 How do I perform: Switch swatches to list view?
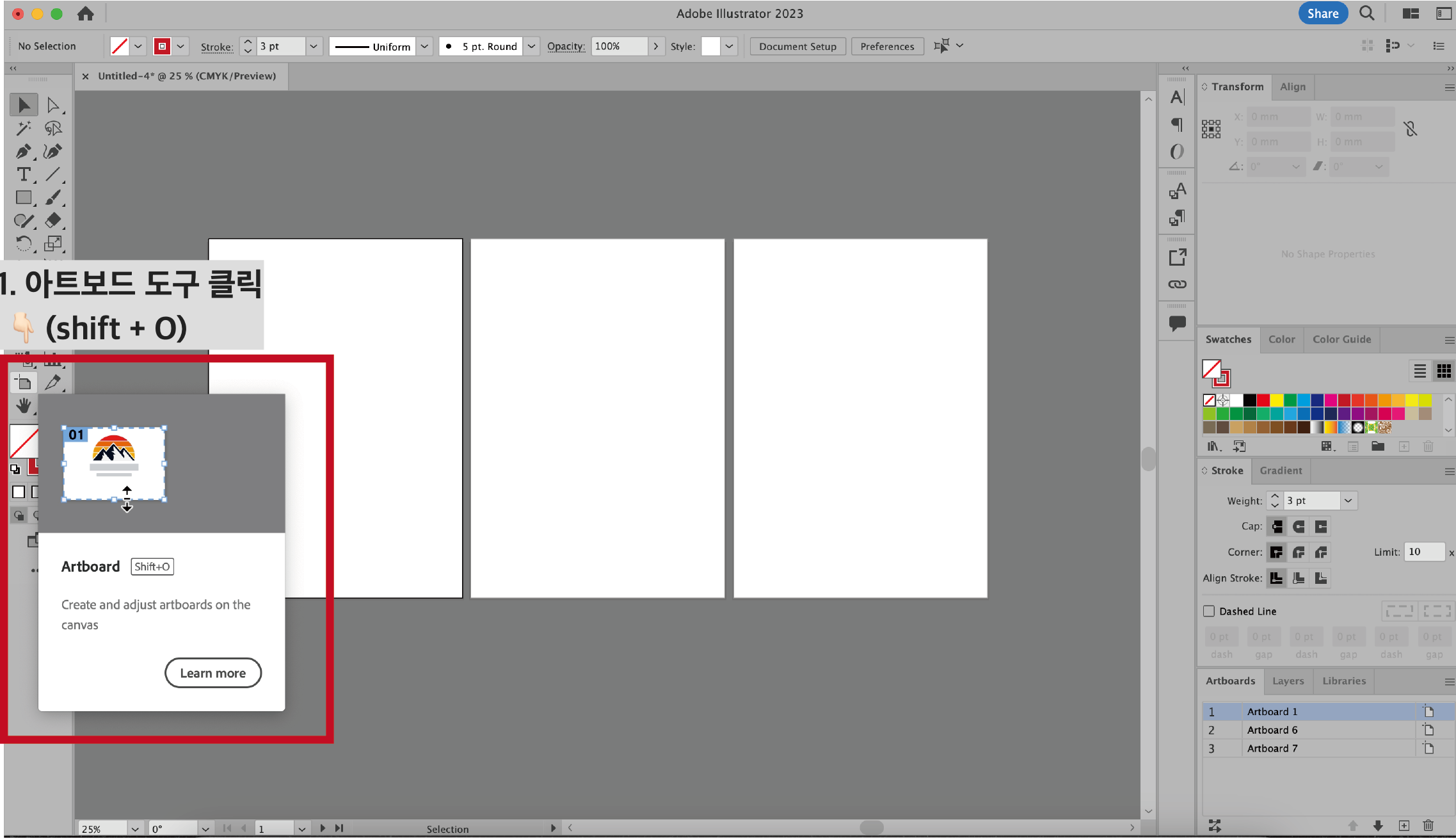[x=1420, y=371]
